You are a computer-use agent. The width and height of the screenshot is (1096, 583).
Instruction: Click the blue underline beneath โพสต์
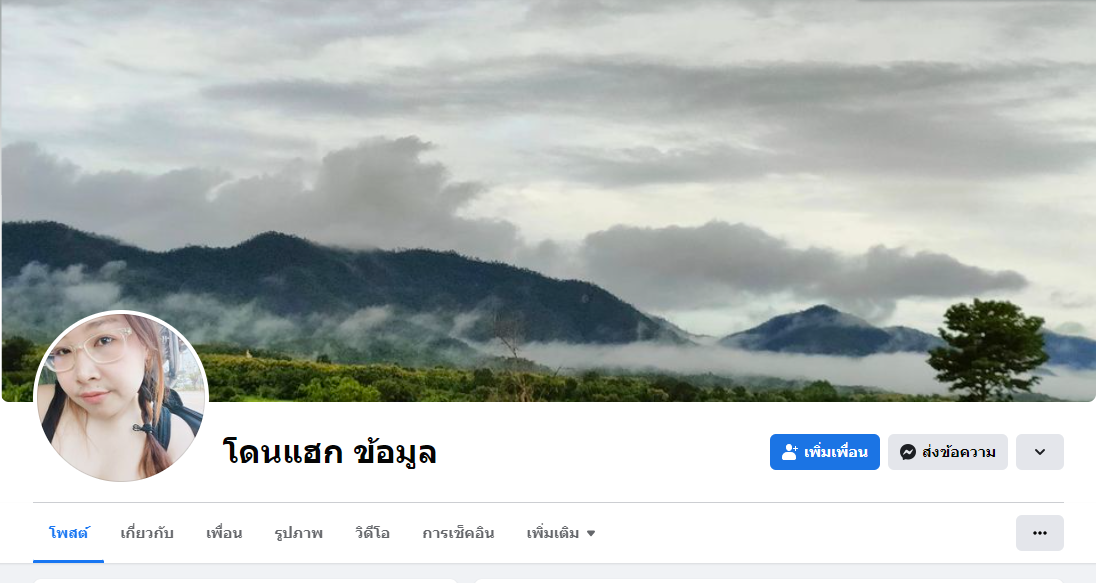(68, 561)
